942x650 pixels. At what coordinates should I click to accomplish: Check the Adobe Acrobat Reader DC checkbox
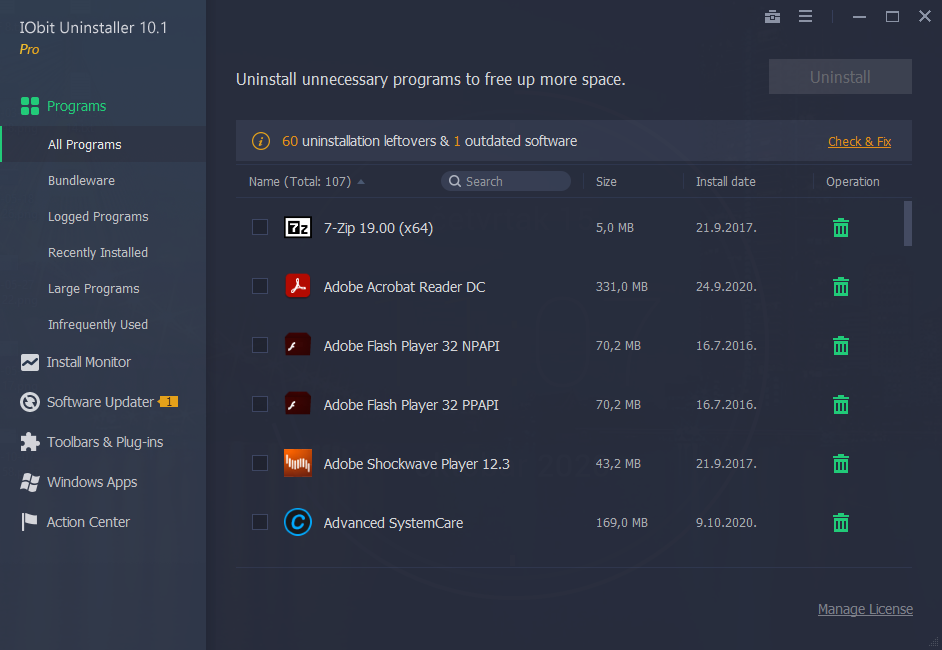[x=260, y=286]
